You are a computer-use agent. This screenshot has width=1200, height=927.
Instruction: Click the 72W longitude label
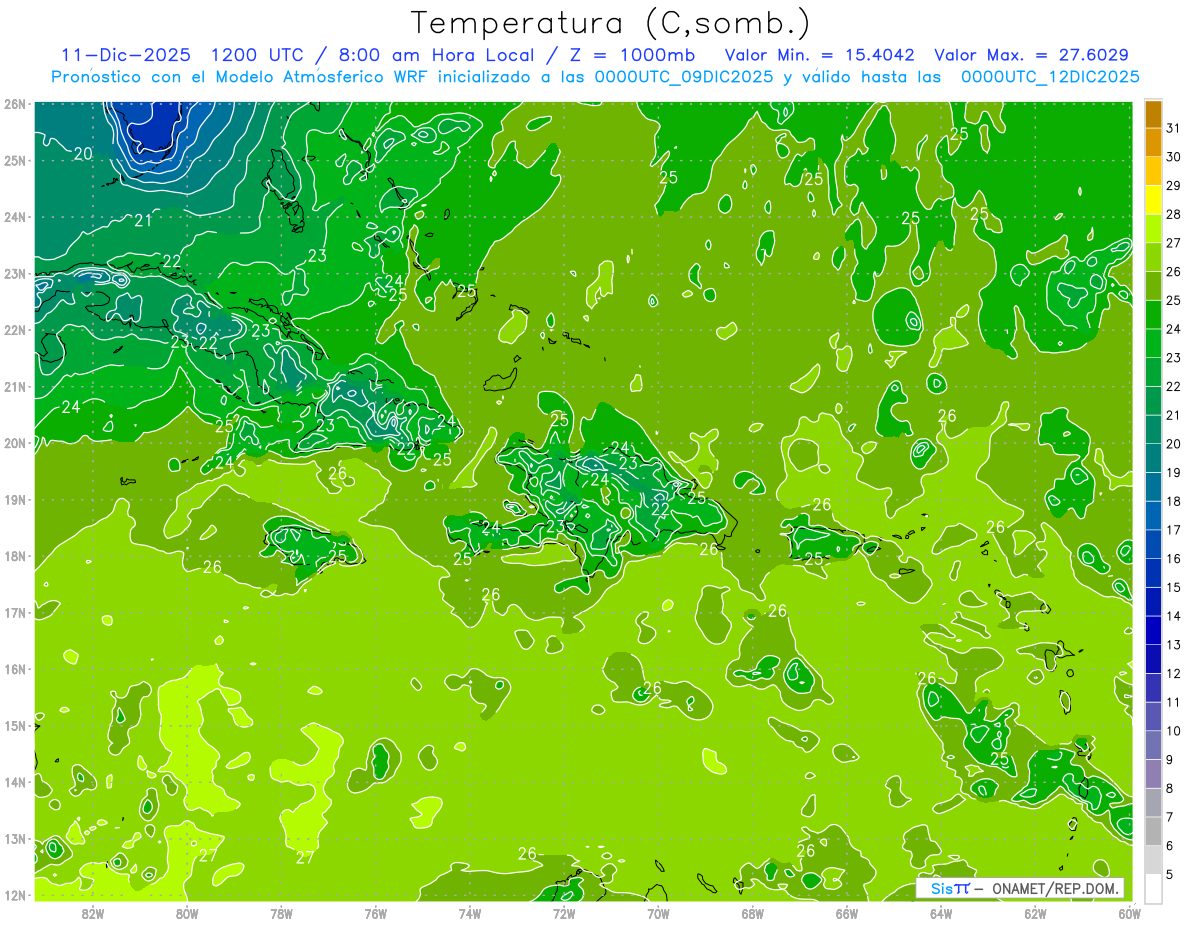564,913
